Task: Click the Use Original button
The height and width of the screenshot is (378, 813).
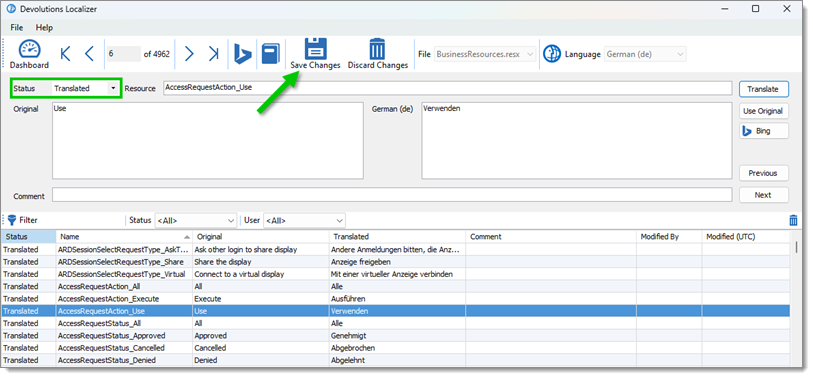Action: pos(763,111)
